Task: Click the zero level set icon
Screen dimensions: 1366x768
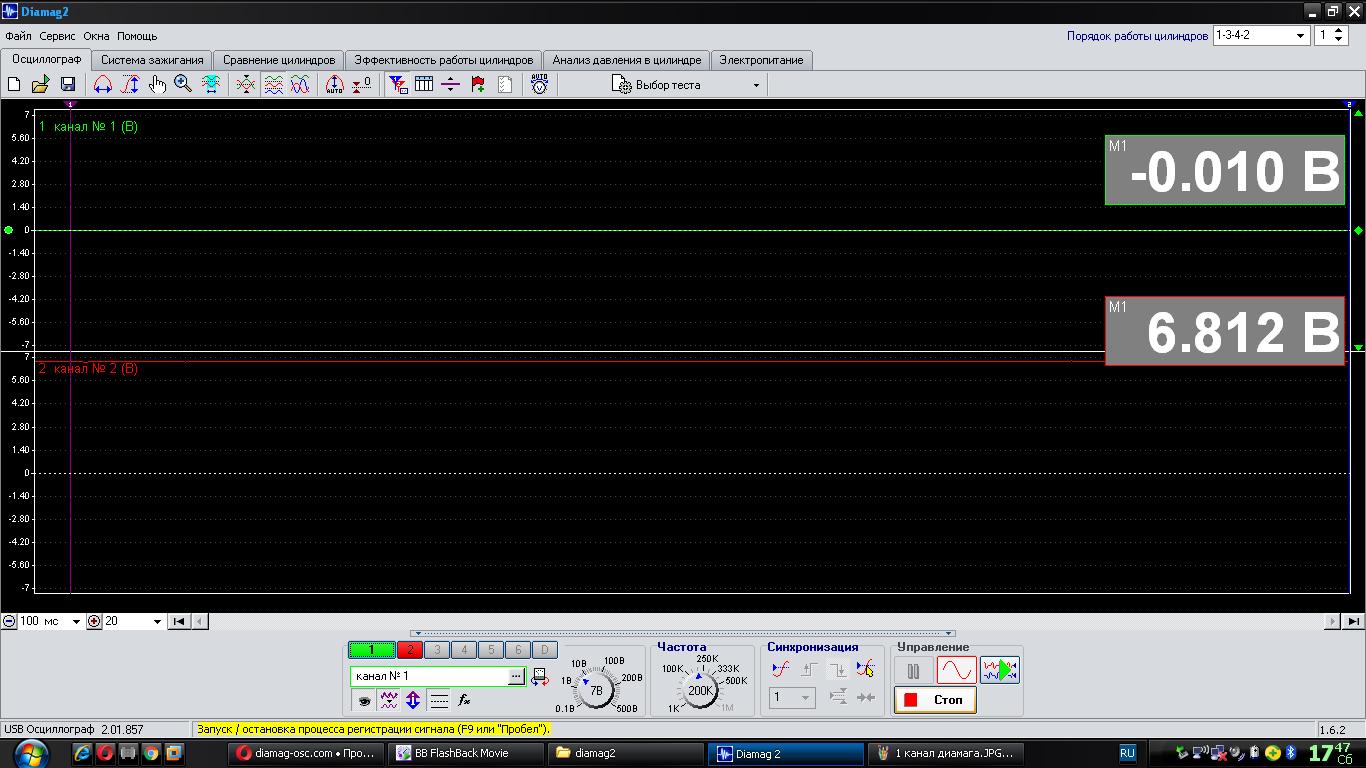Action: click(362, 85)
